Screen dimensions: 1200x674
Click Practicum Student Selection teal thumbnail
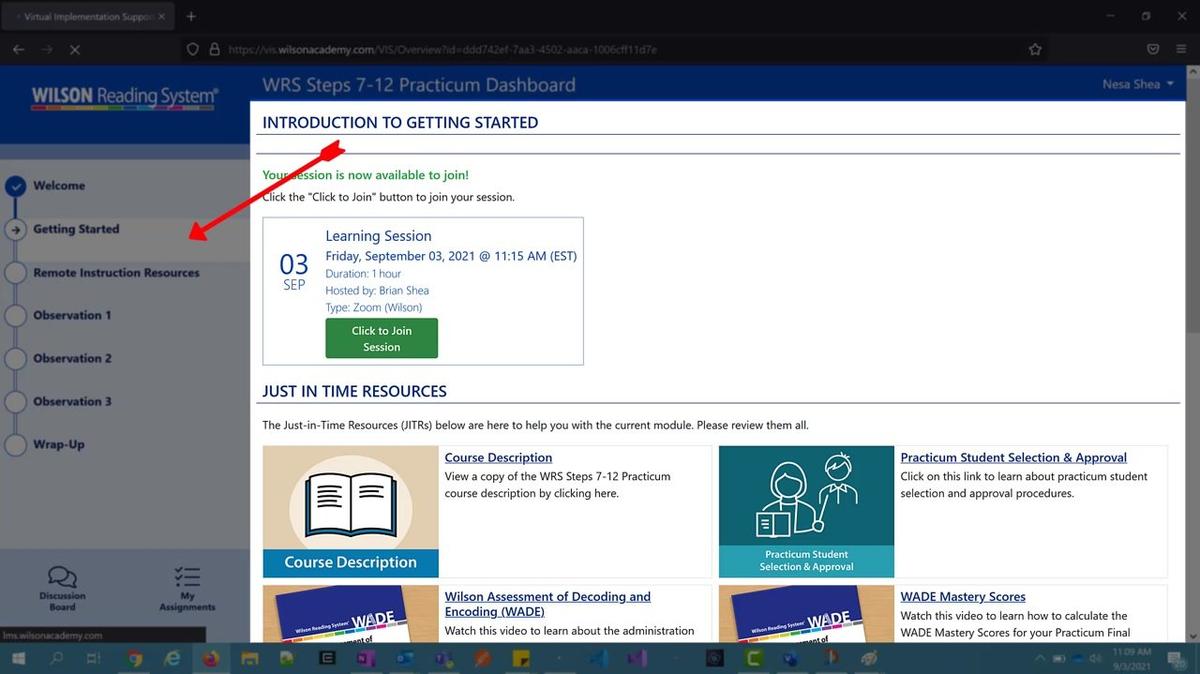coord(806,512)
